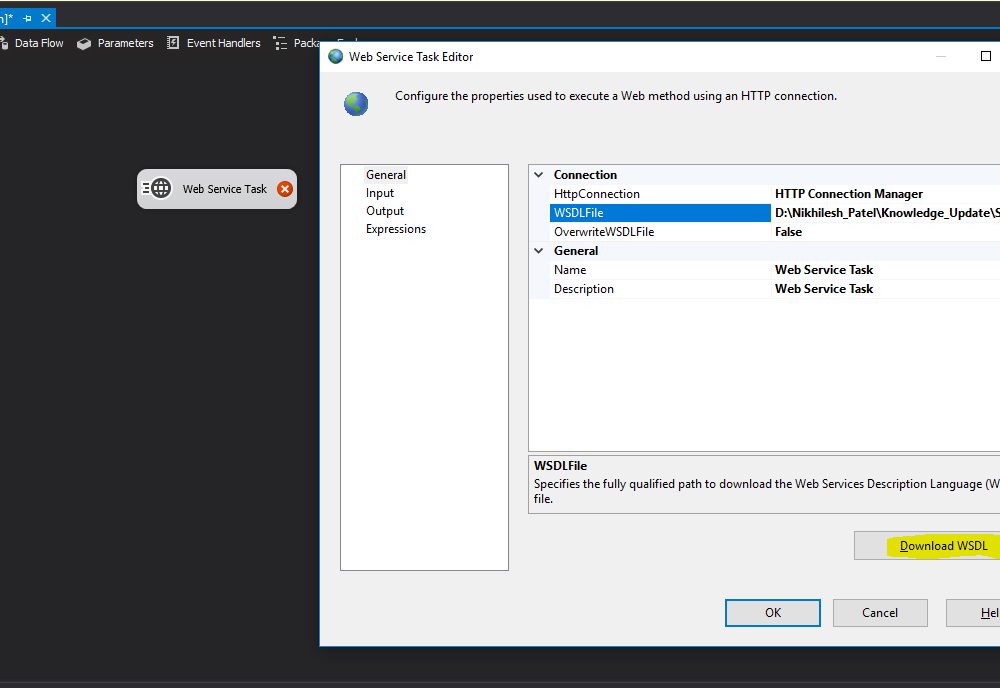Image resolution: width=1000 pixels, height=688 pixels.
Task: Collapse the General property group
Action: (539, 251)
